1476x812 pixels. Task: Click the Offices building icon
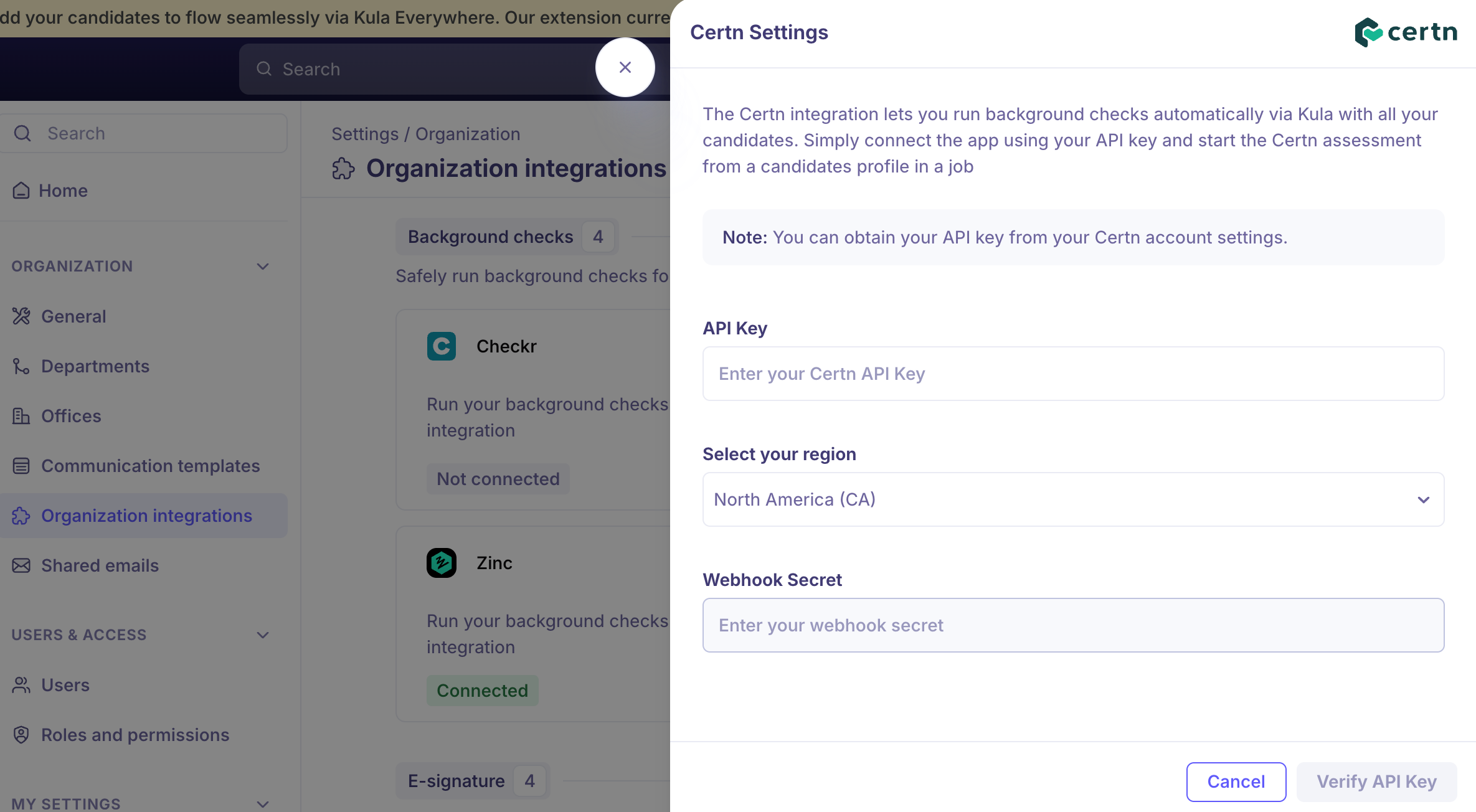(x=21, y=416)
